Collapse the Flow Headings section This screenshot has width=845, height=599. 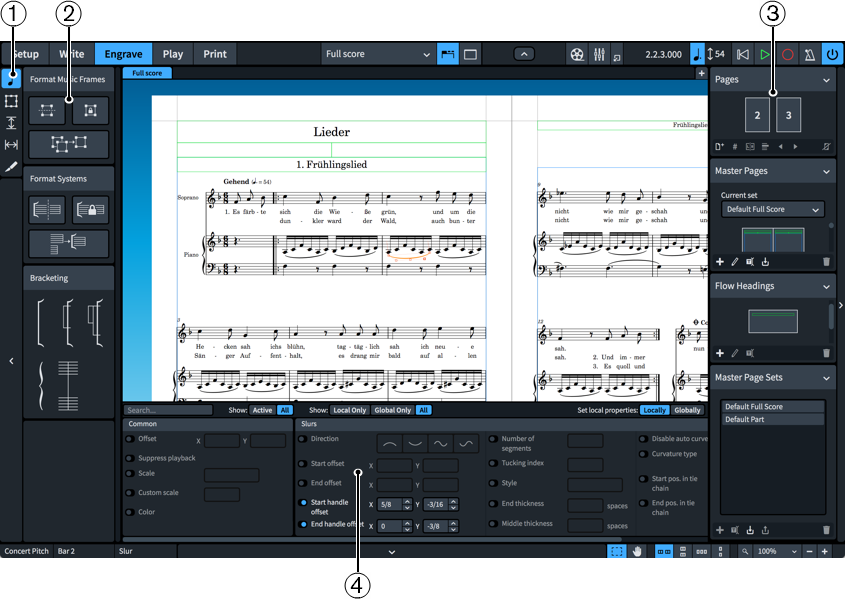826,287
